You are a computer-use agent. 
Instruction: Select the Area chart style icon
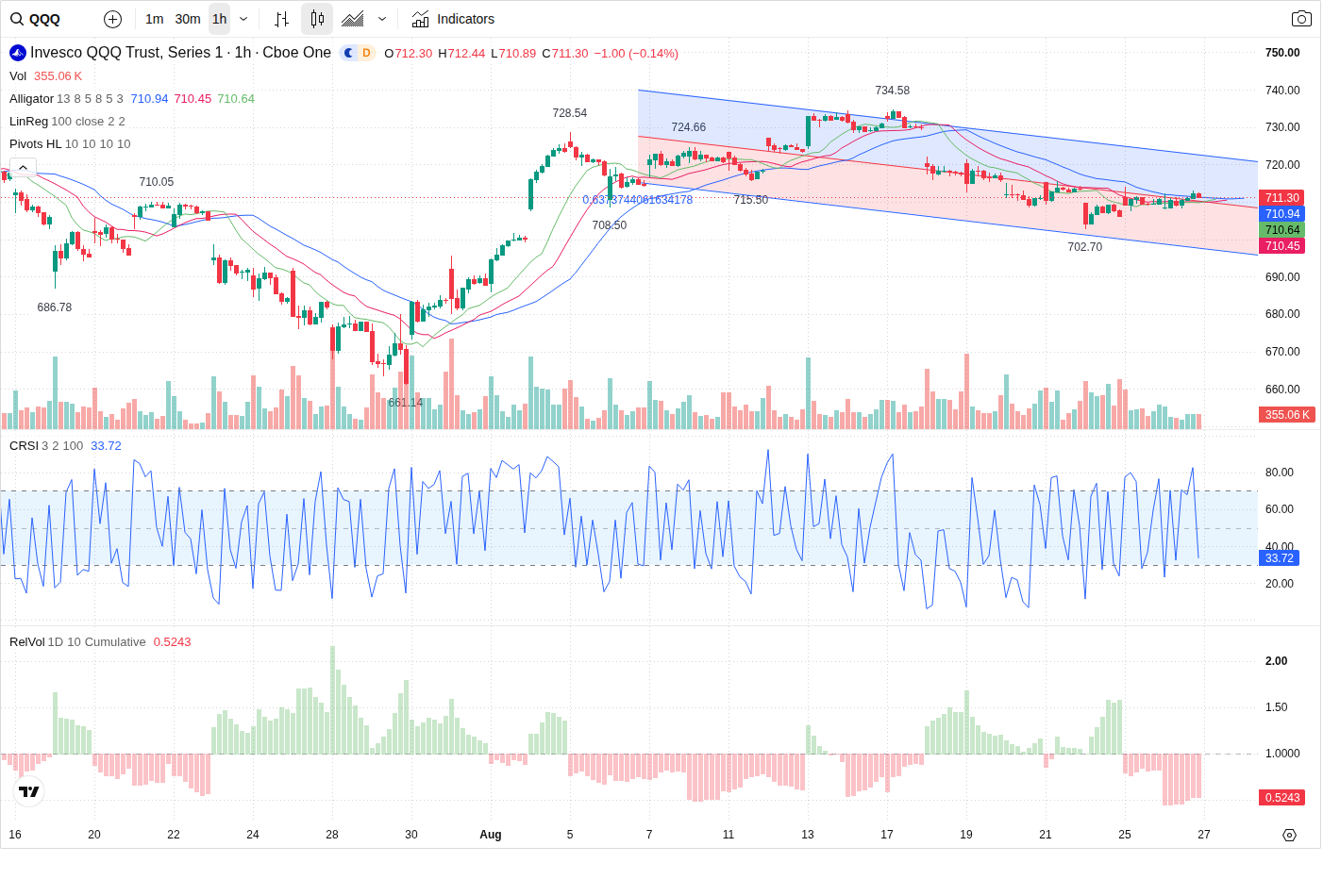[x=353, y=19]
